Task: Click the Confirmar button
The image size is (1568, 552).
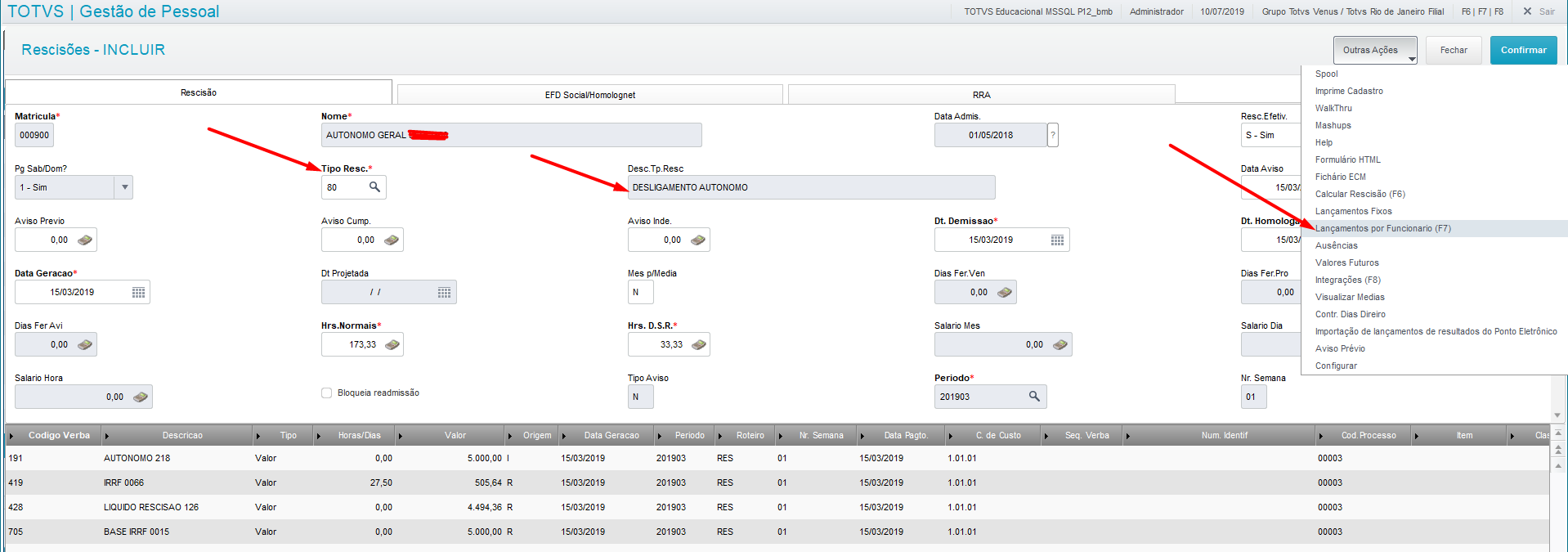Action: click(x=1523, y=50)
